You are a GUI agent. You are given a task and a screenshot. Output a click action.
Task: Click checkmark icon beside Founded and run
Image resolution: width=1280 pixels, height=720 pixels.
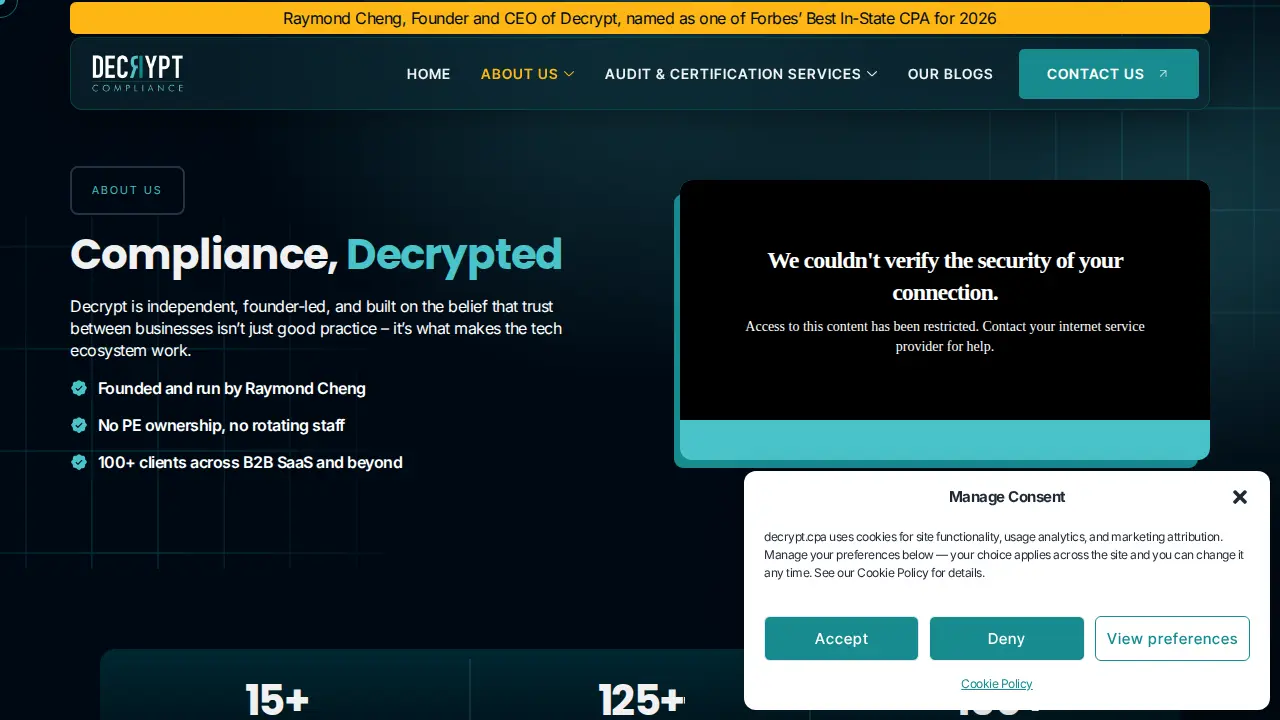[x=79, y=388]
